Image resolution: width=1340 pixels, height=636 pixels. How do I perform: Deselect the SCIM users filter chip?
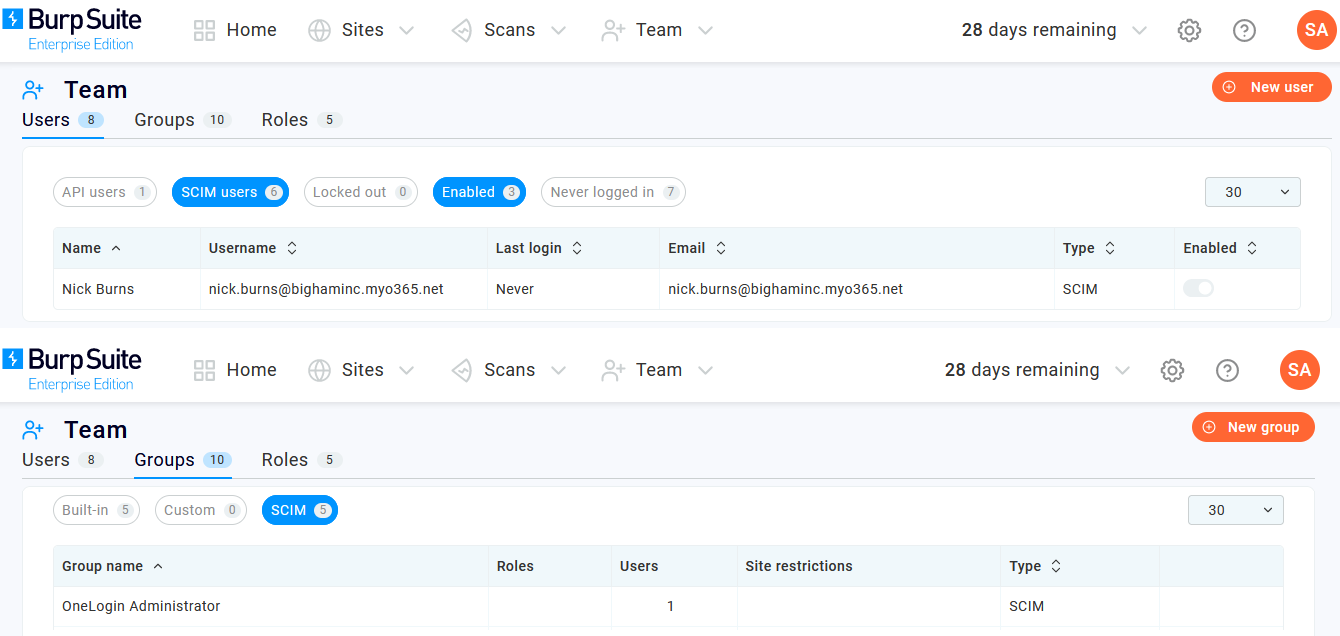coord(230,192)
